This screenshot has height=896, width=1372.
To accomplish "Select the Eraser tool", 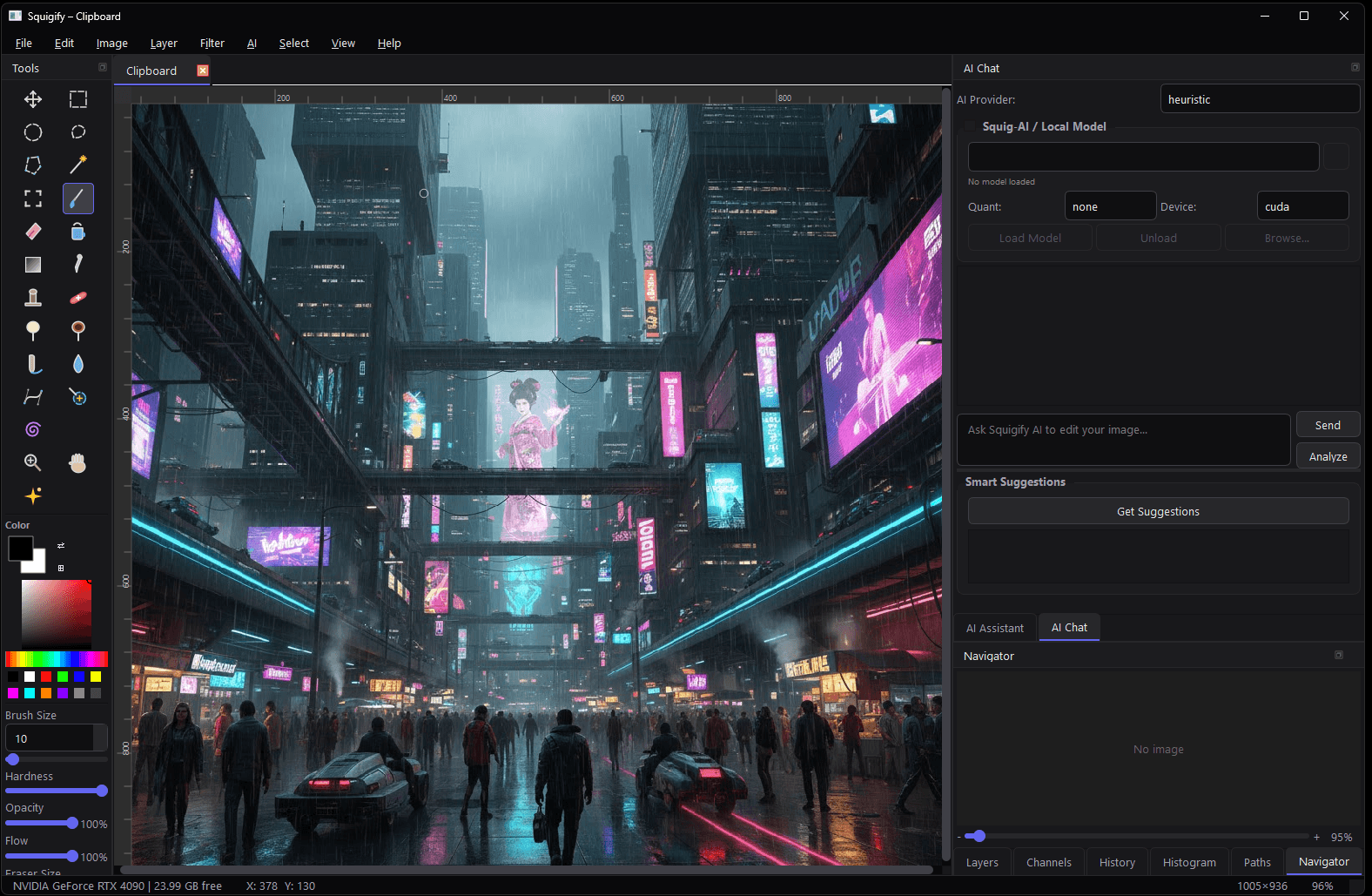I will click(33, 232).
